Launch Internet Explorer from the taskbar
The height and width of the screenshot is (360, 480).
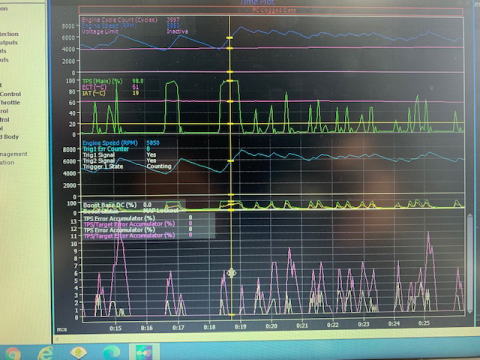(46, 353)
